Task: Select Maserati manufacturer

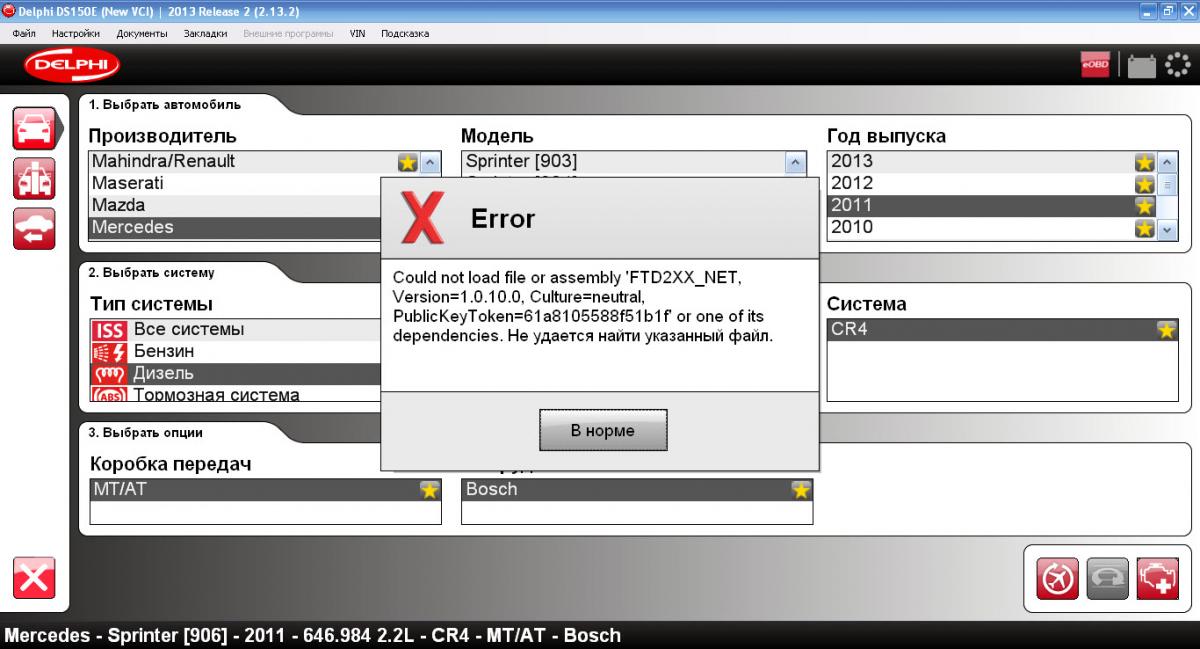Action: click(235, 183)
